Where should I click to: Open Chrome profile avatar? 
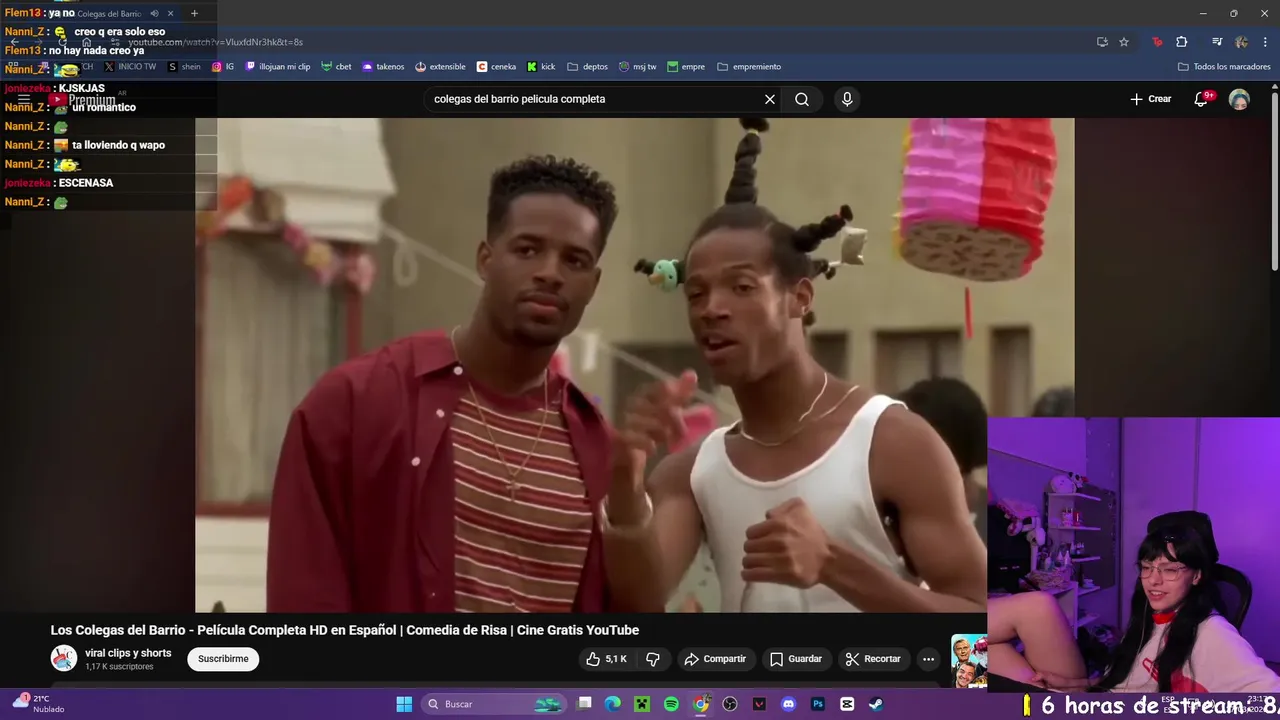tap(1241, 42)
